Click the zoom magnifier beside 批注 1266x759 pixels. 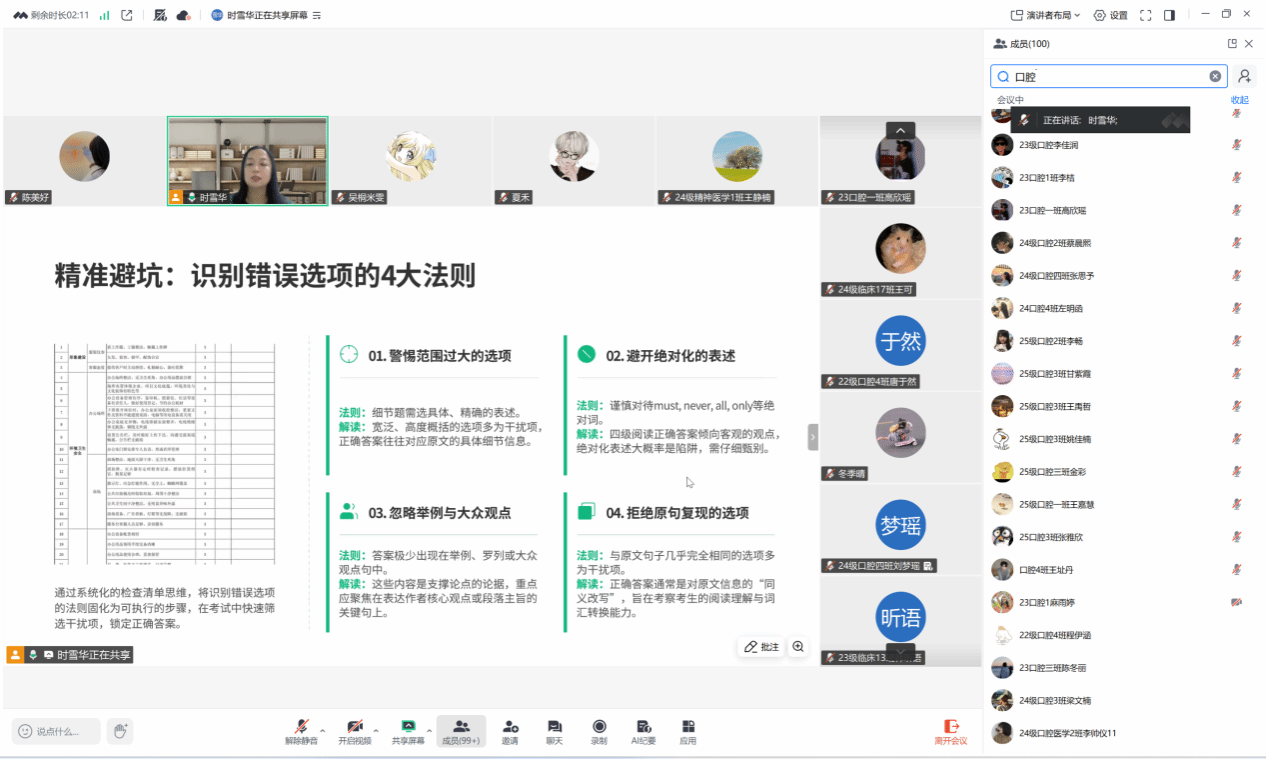[798, 647]
